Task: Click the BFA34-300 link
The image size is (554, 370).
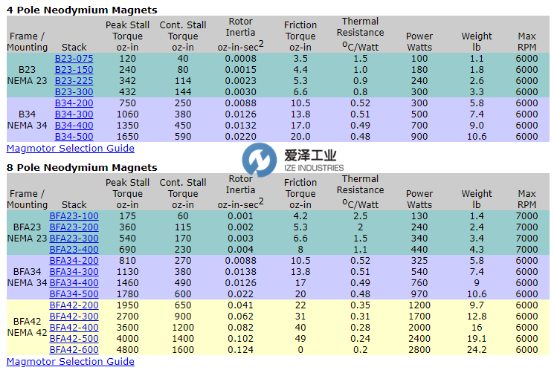Action: pyautogui.click(x=74, y=272)
